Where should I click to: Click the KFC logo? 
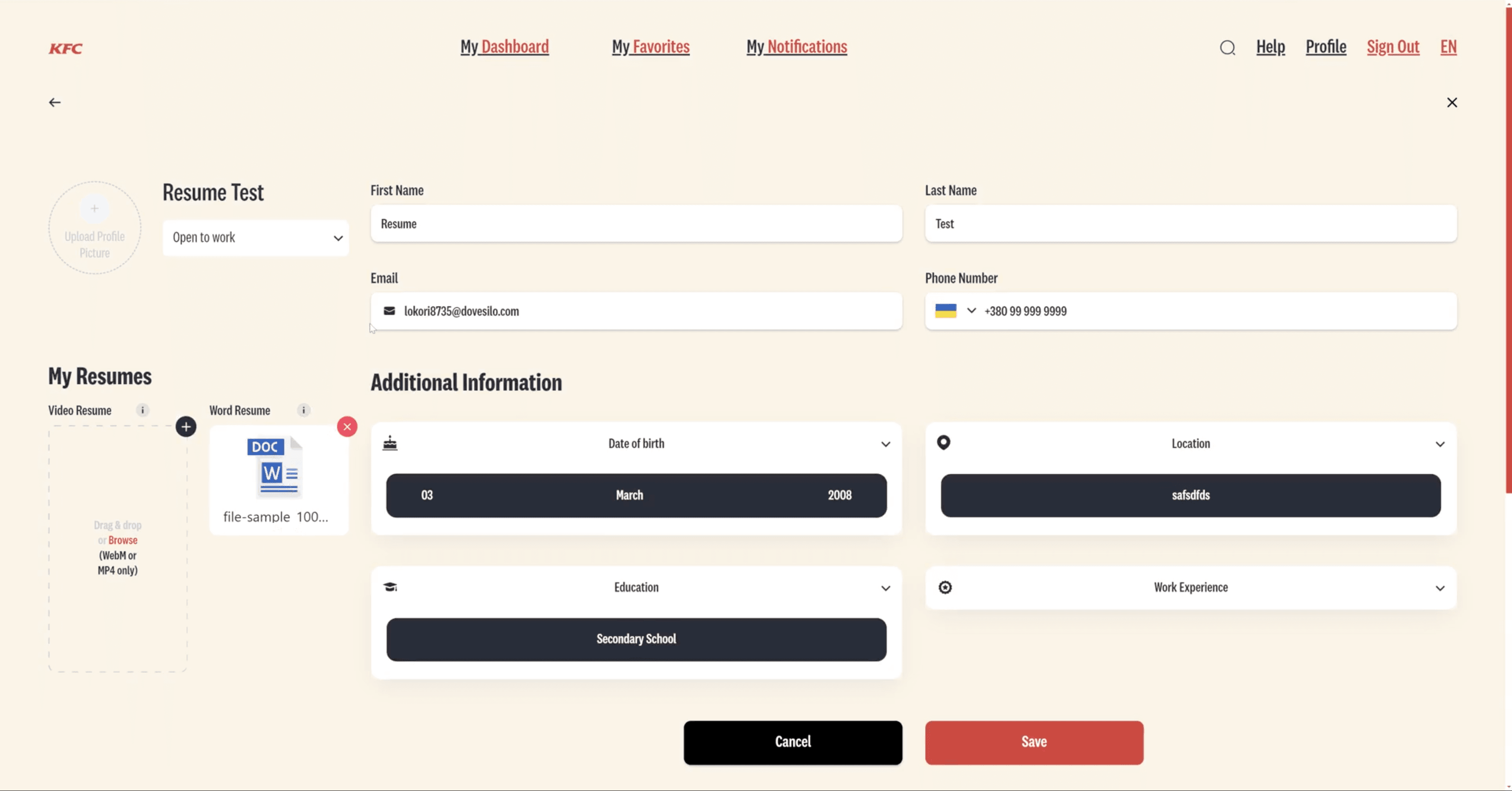(66, 49)
